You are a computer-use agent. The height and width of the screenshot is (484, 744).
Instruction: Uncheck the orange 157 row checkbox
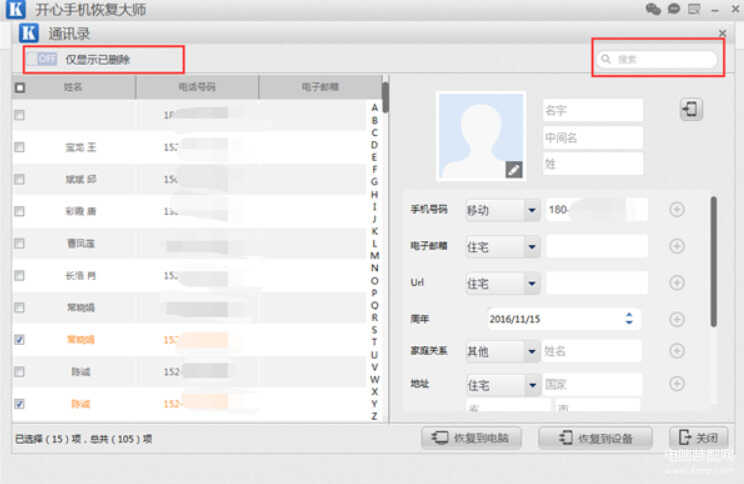[x=19, y=340]
